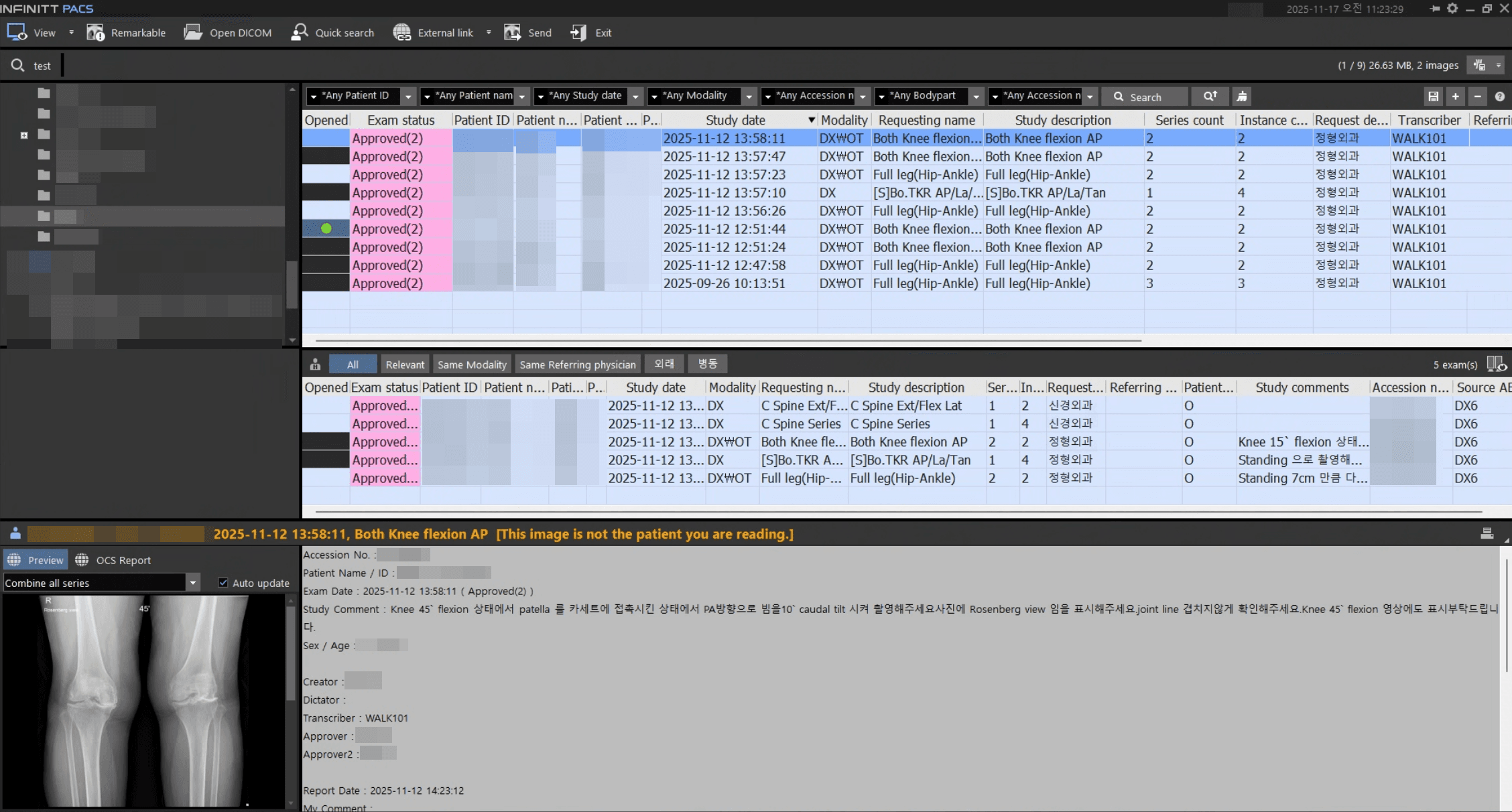The height and width of the screenshot is (812, 1512).
Task: Expand the Any Modality filter dropdown
Action: pos(749,96)
